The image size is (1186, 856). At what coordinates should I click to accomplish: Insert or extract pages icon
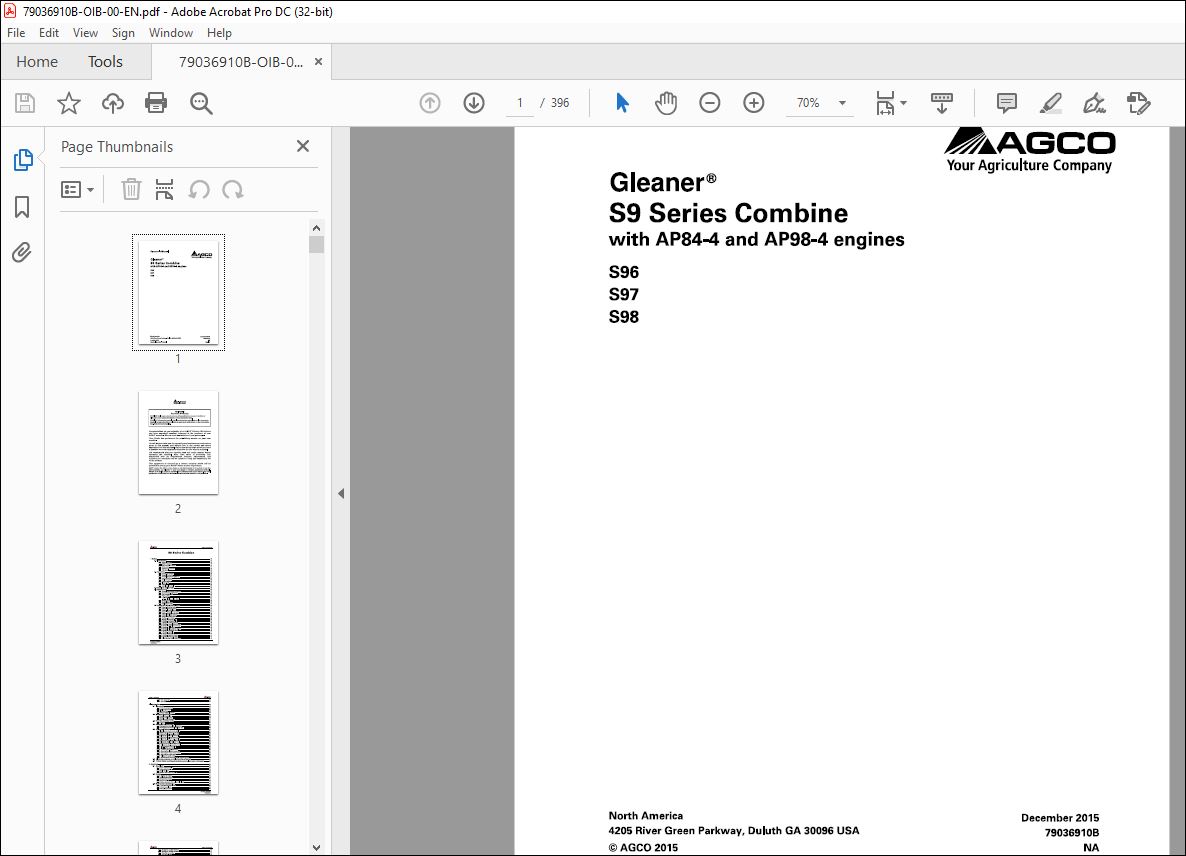pyautogui.click(x=164, y=189)
